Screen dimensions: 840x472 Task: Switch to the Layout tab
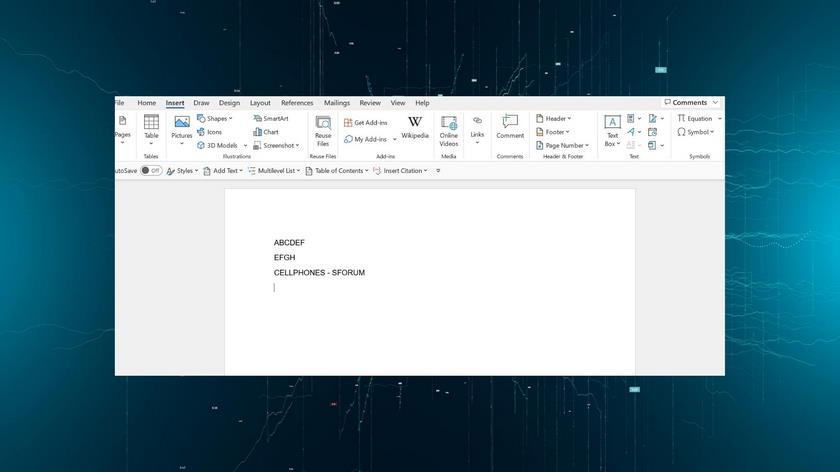[260, 102]
